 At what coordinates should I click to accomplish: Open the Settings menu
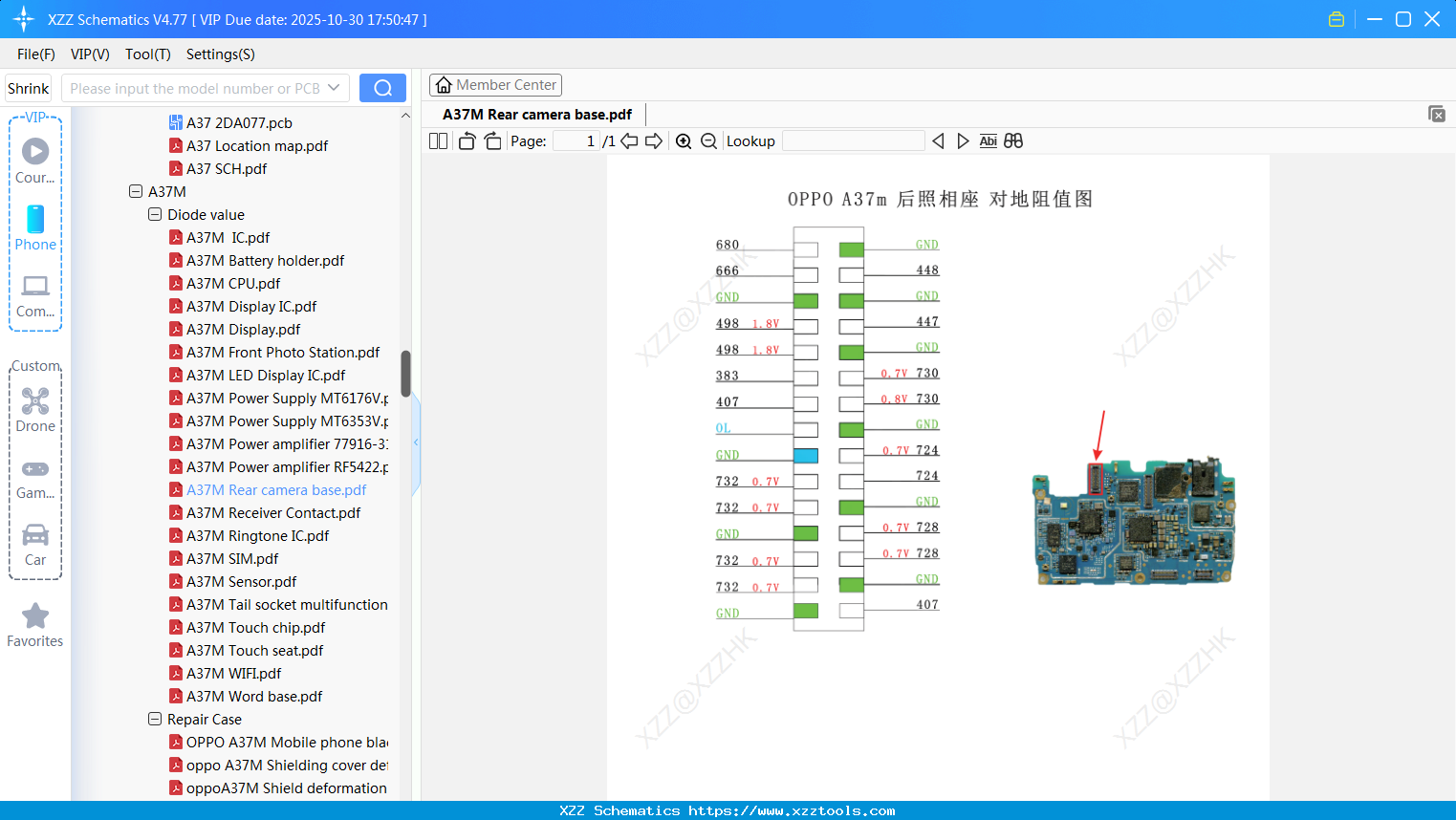(221, 54)
